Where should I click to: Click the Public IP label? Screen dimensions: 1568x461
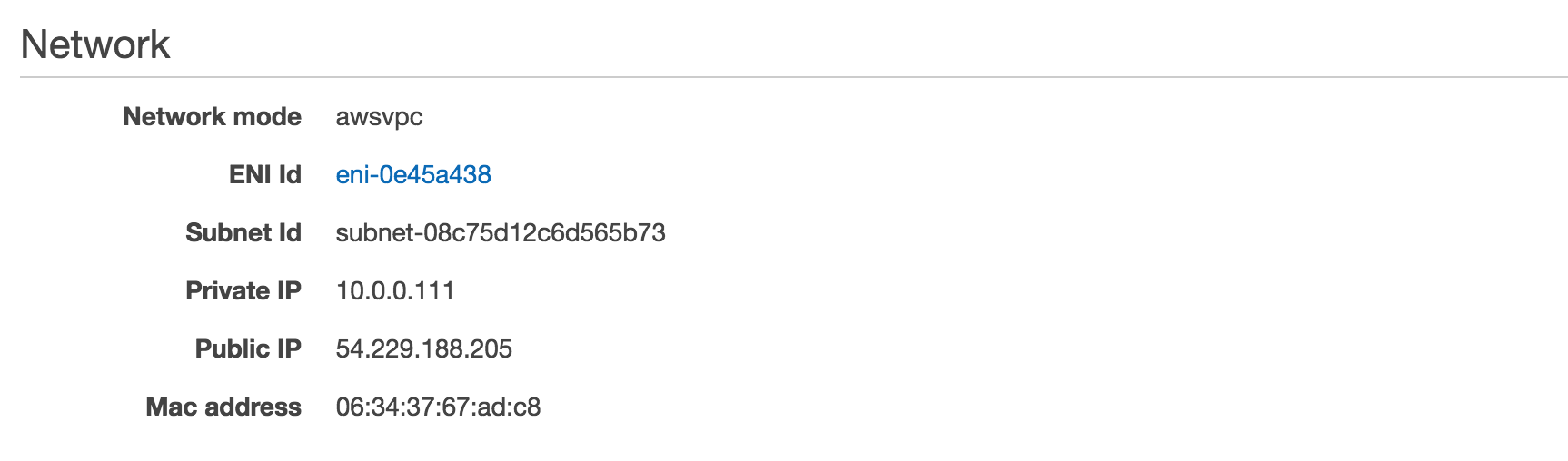click(x=248, y=348)
